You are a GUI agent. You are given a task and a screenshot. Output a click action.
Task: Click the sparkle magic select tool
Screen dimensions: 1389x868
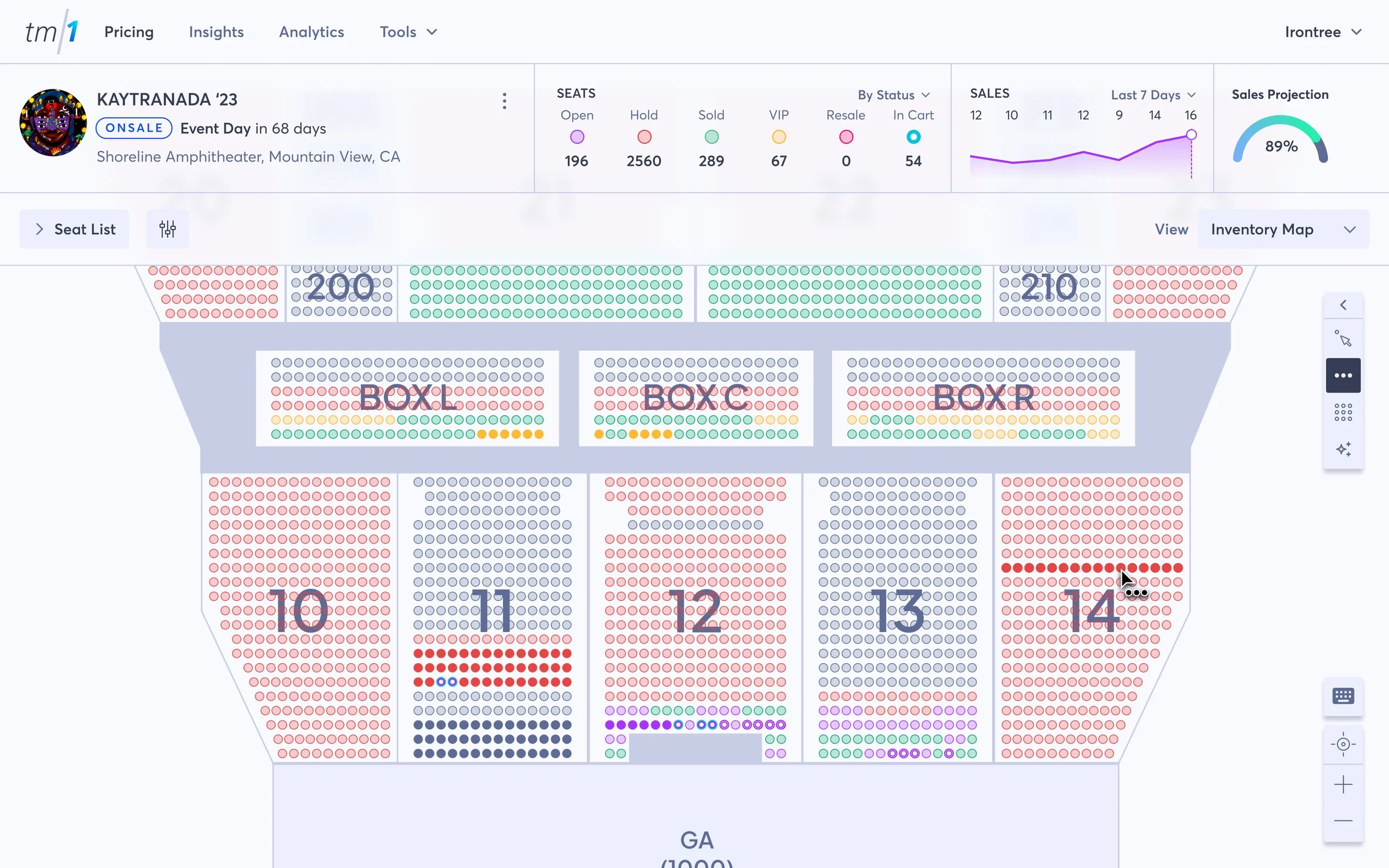pos(1342,449)
